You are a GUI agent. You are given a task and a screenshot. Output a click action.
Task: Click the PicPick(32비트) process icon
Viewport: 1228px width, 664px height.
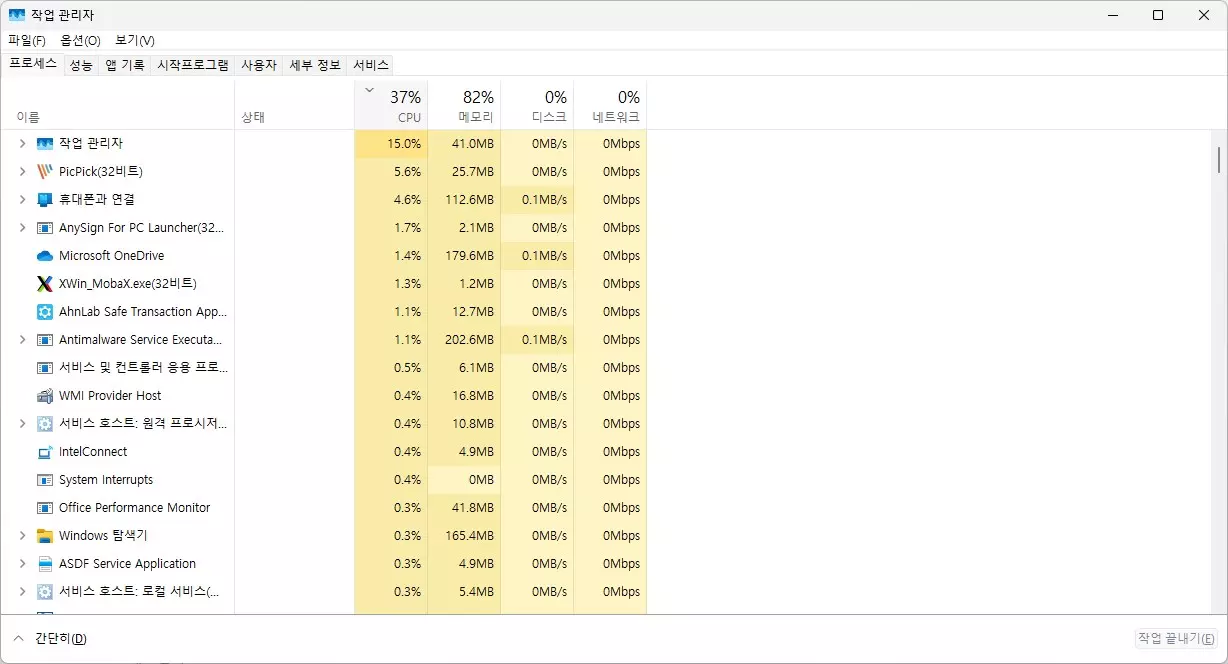(44, 172)
